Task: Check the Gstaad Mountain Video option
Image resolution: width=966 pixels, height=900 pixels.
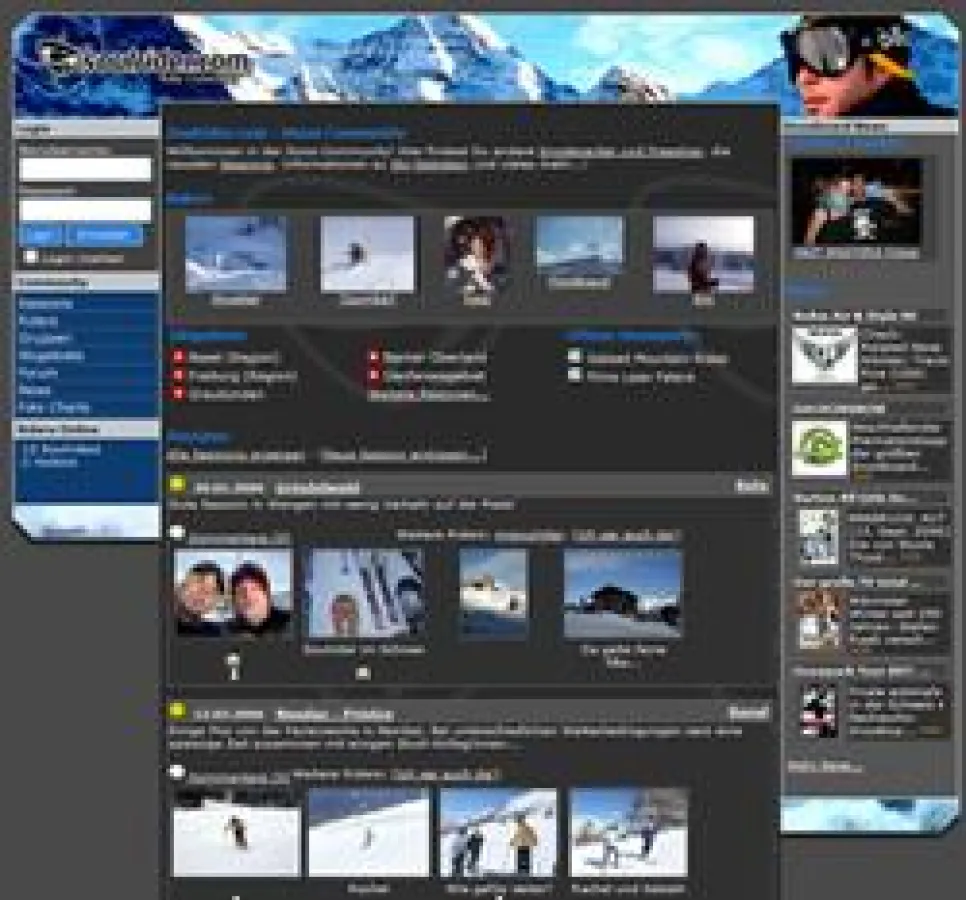Action: coord(574,354)
